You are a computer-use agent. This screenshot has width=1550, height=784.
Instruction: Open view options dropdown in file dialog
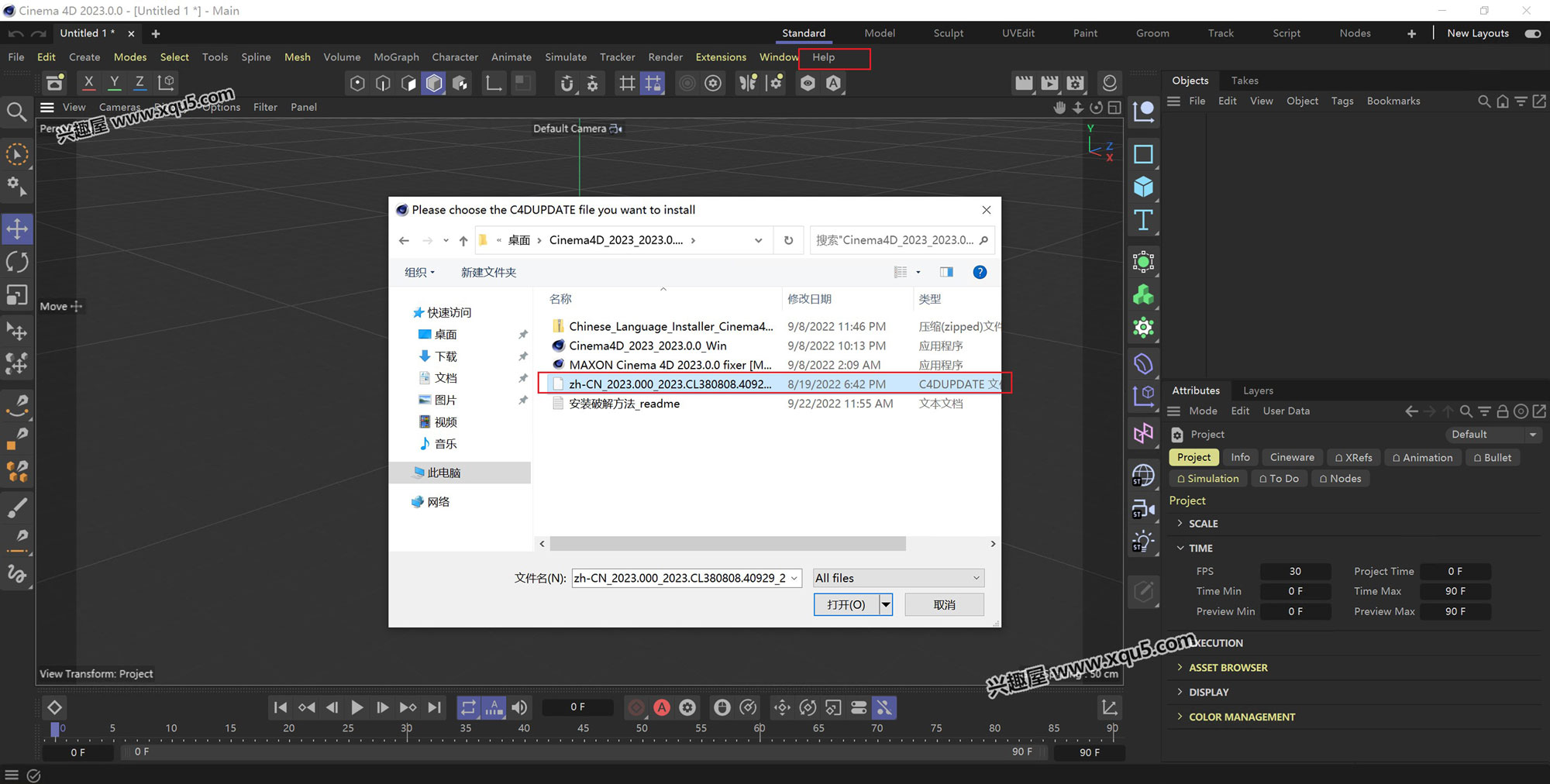[x=918, y=272]
